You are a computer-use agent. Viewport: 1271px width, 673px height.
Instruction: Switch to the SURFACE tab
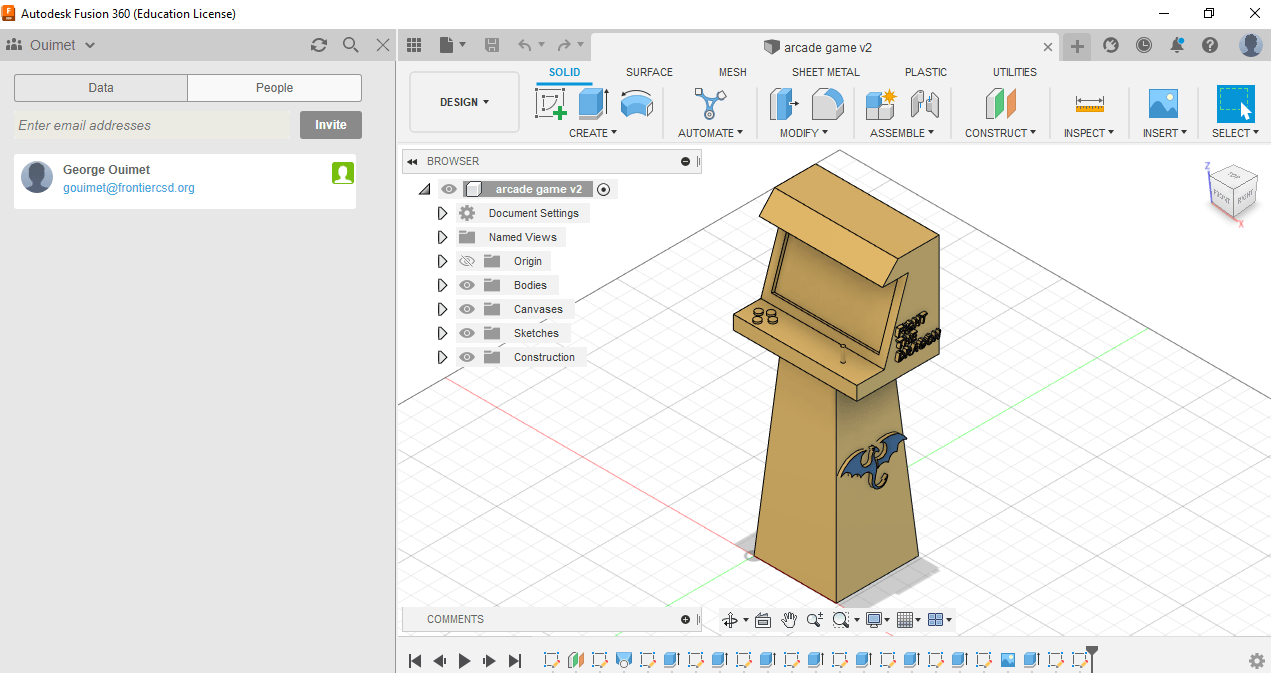[x=649, y=72]
